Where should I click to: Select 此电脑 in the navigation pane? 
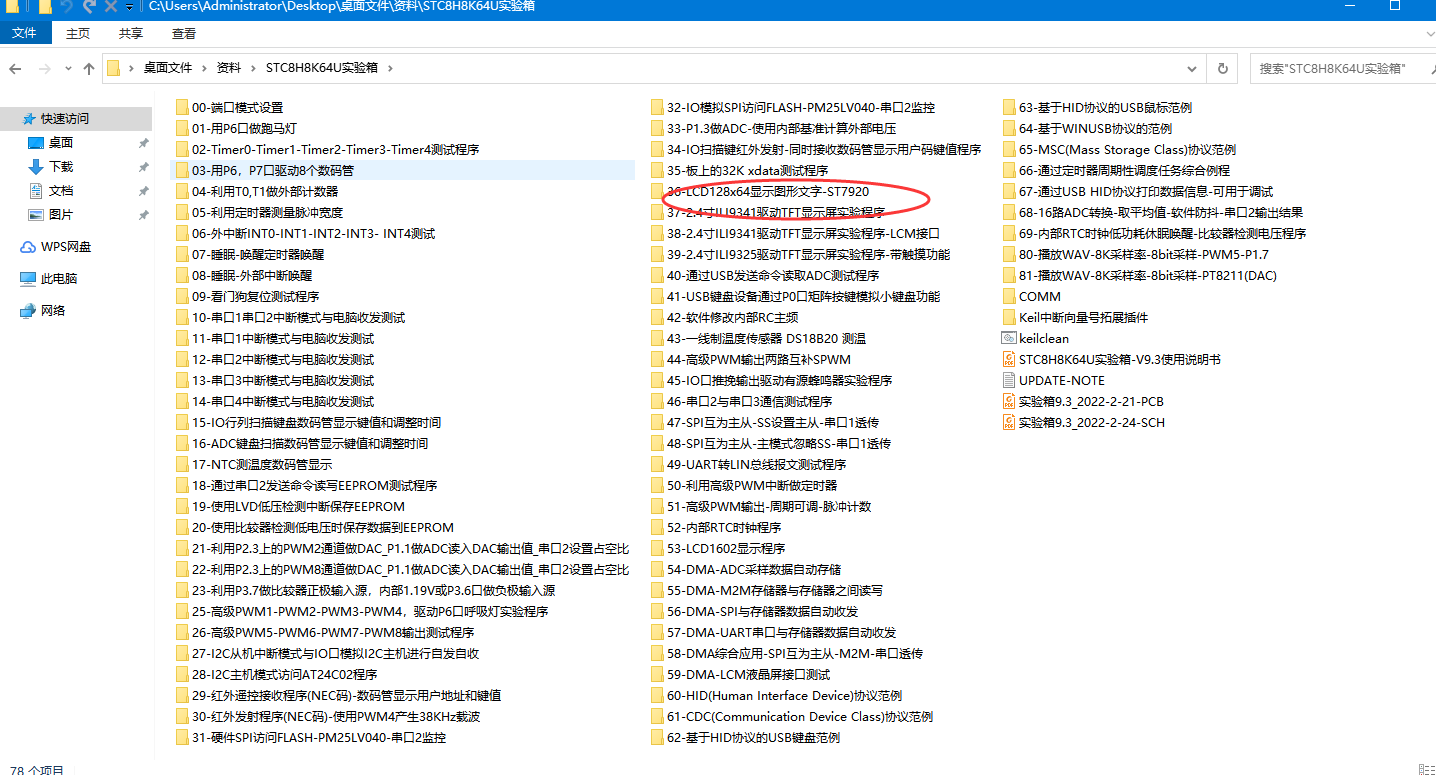pyautogui.click(x=59, y=279)
